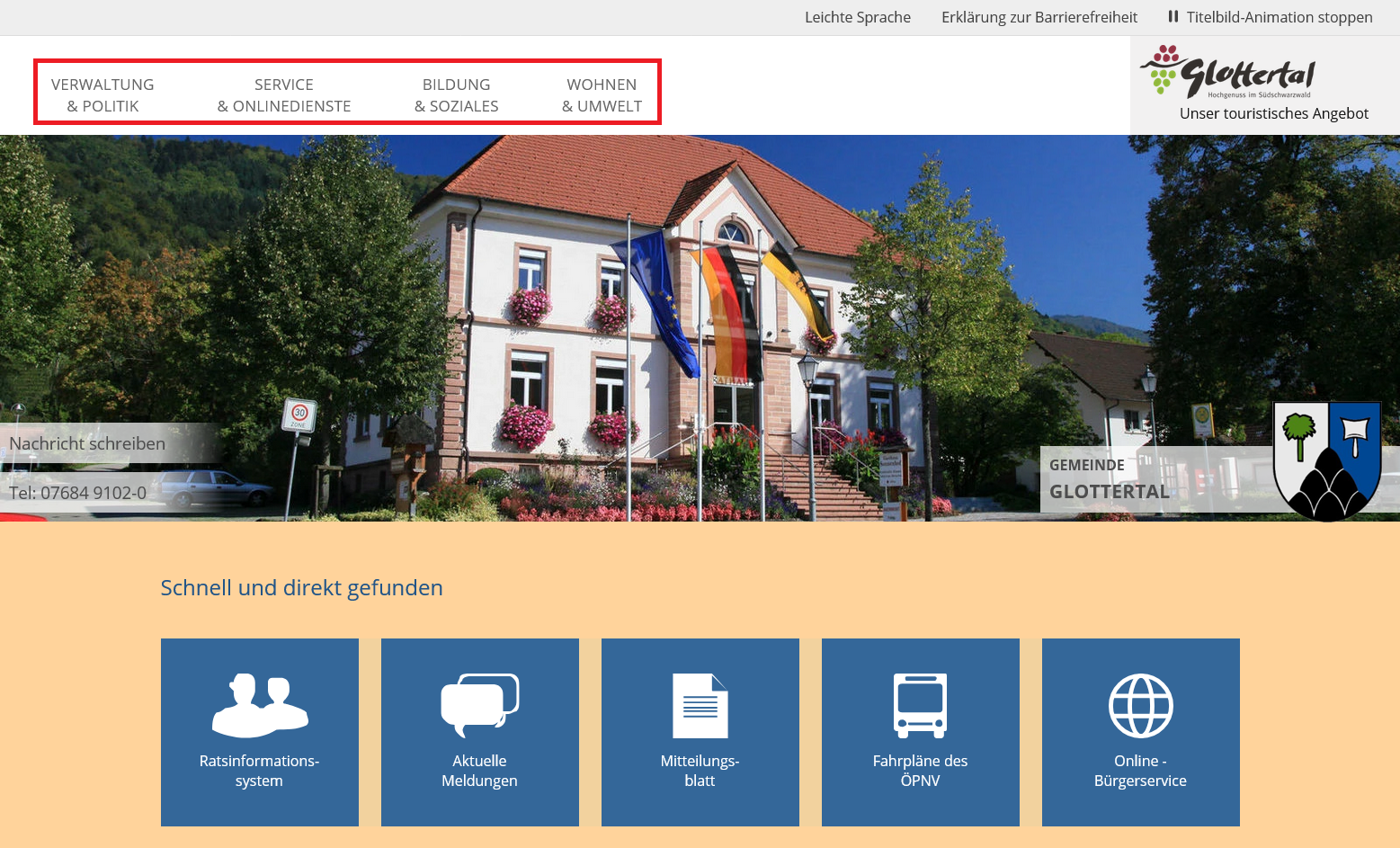Viewport: 1400px width, 848px height.
Task: Open the ÖPNV bus icon
Action: point(920,706)
